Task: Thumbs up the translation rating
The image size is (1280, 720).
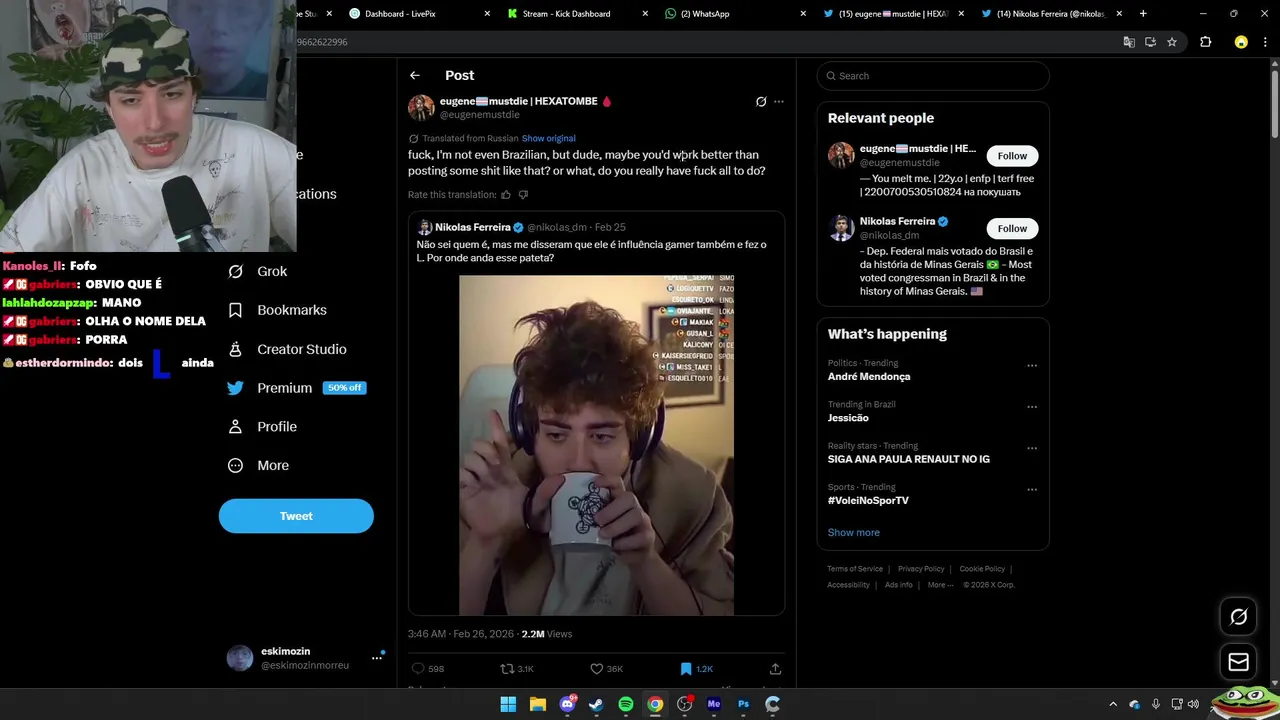Action: 506,195
